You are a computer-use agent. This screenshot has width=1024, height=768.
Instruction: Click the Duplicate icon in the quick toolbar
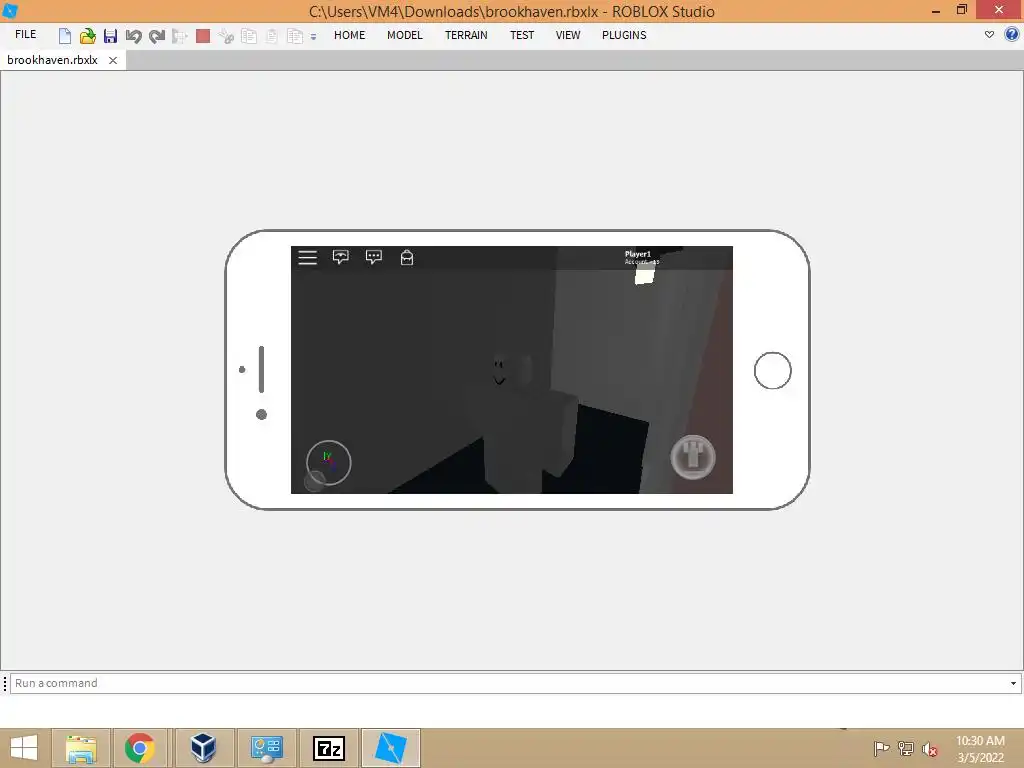295,36
